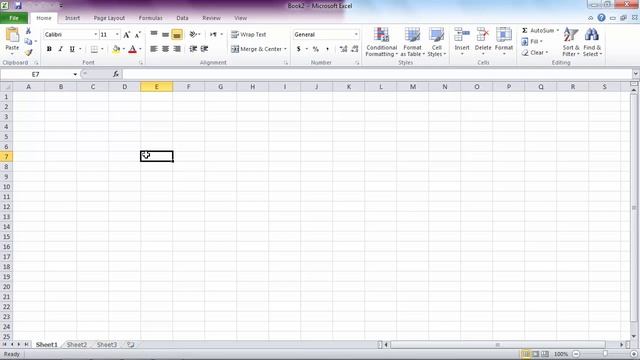This screenshot has height=360, width=640.
Task: Open Conditional Formatting menu
Action: coord(381,42)
